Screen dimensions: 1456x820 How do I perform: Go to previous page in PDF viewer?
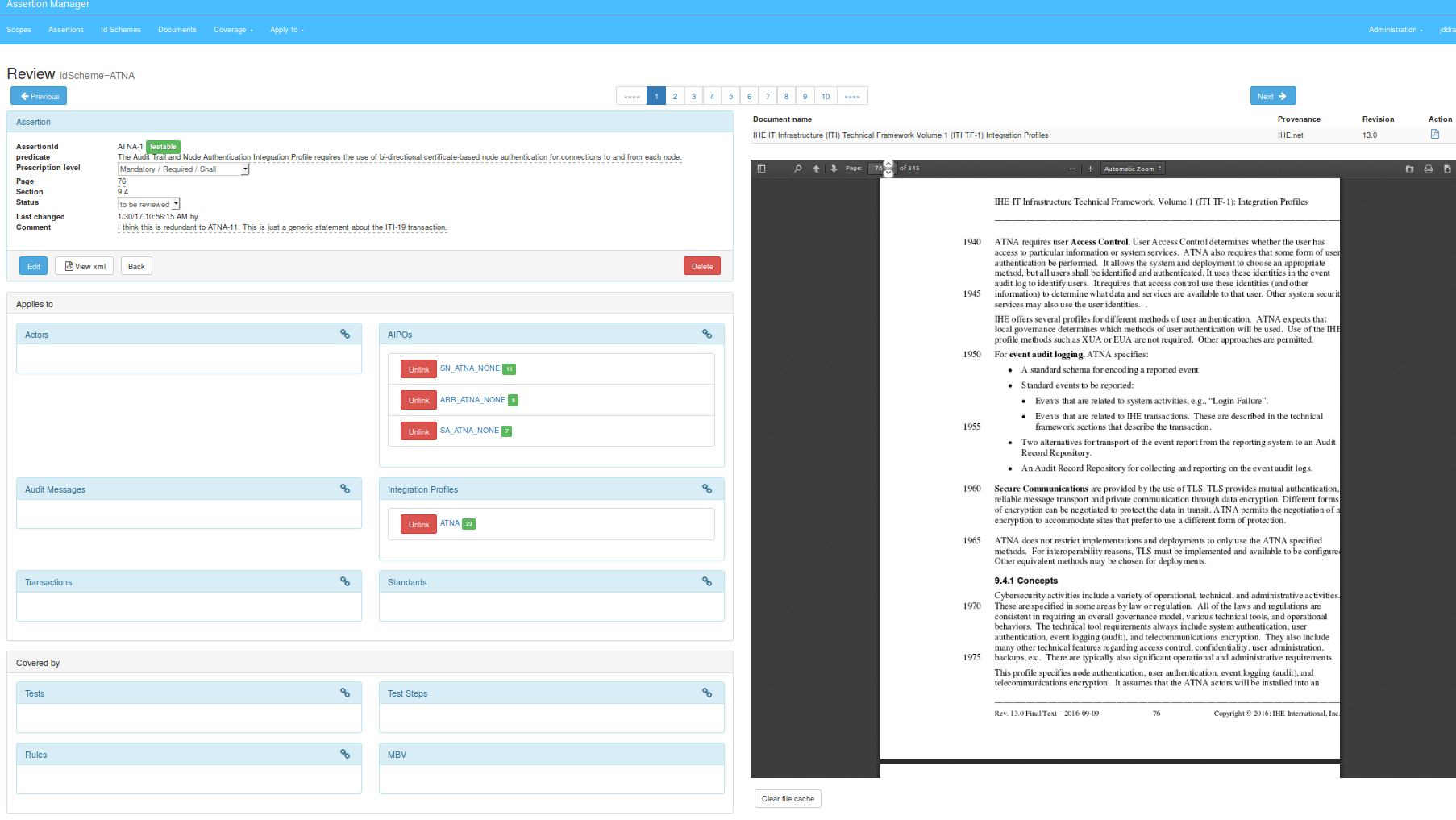[x=816, y=169]
